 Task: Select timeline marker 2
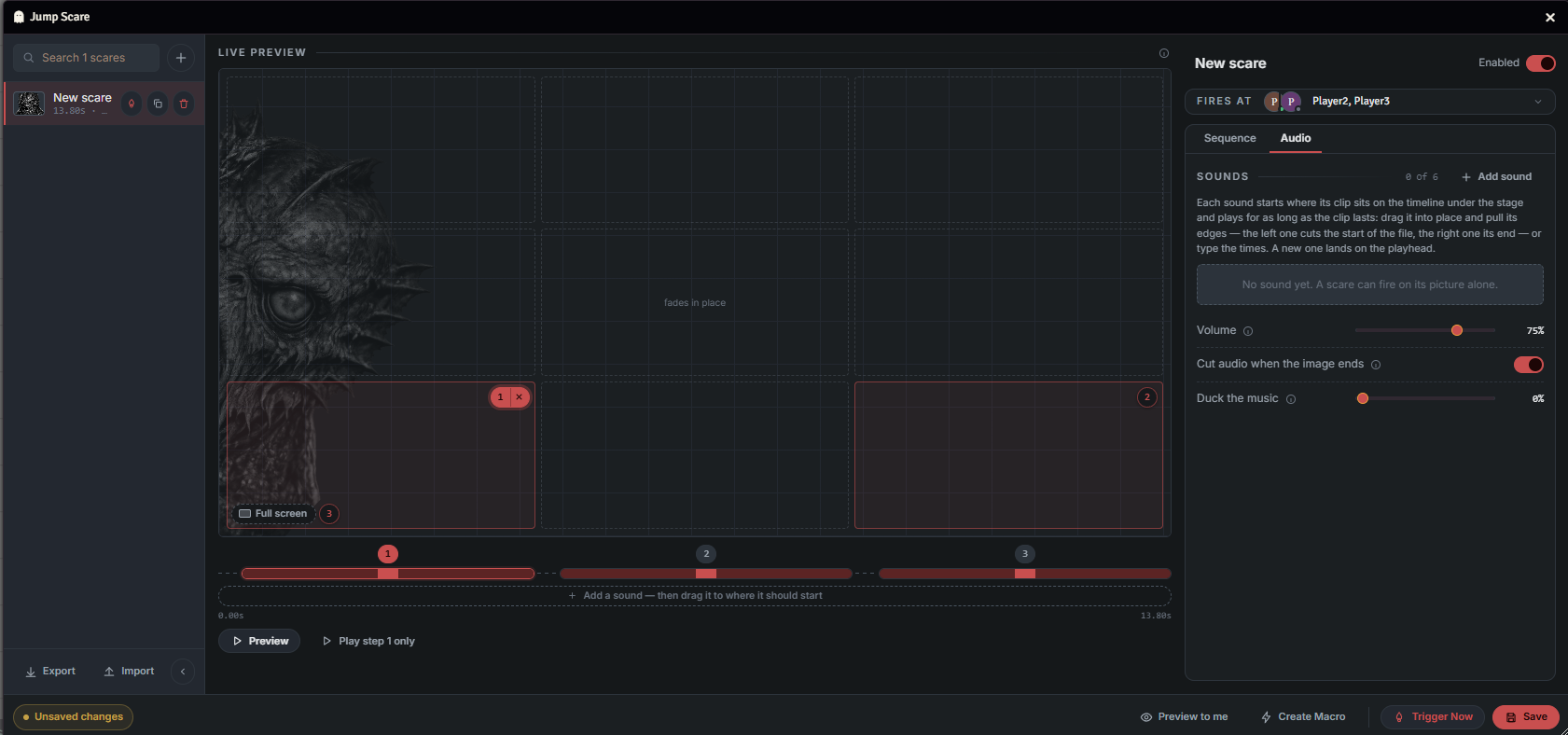pyautogui.click(x=706, y=554)
